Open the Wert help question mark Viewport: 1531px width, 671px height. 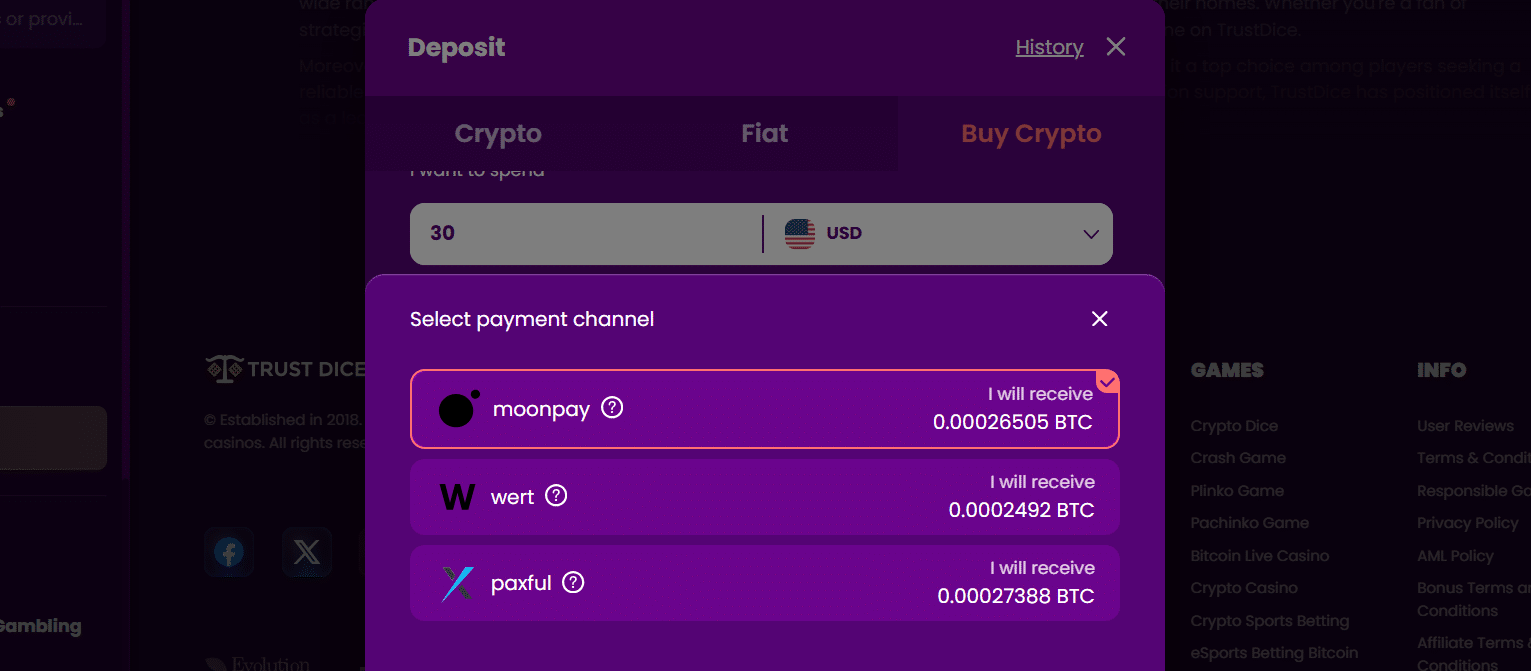pyautogui.click(x=557, y=495)
